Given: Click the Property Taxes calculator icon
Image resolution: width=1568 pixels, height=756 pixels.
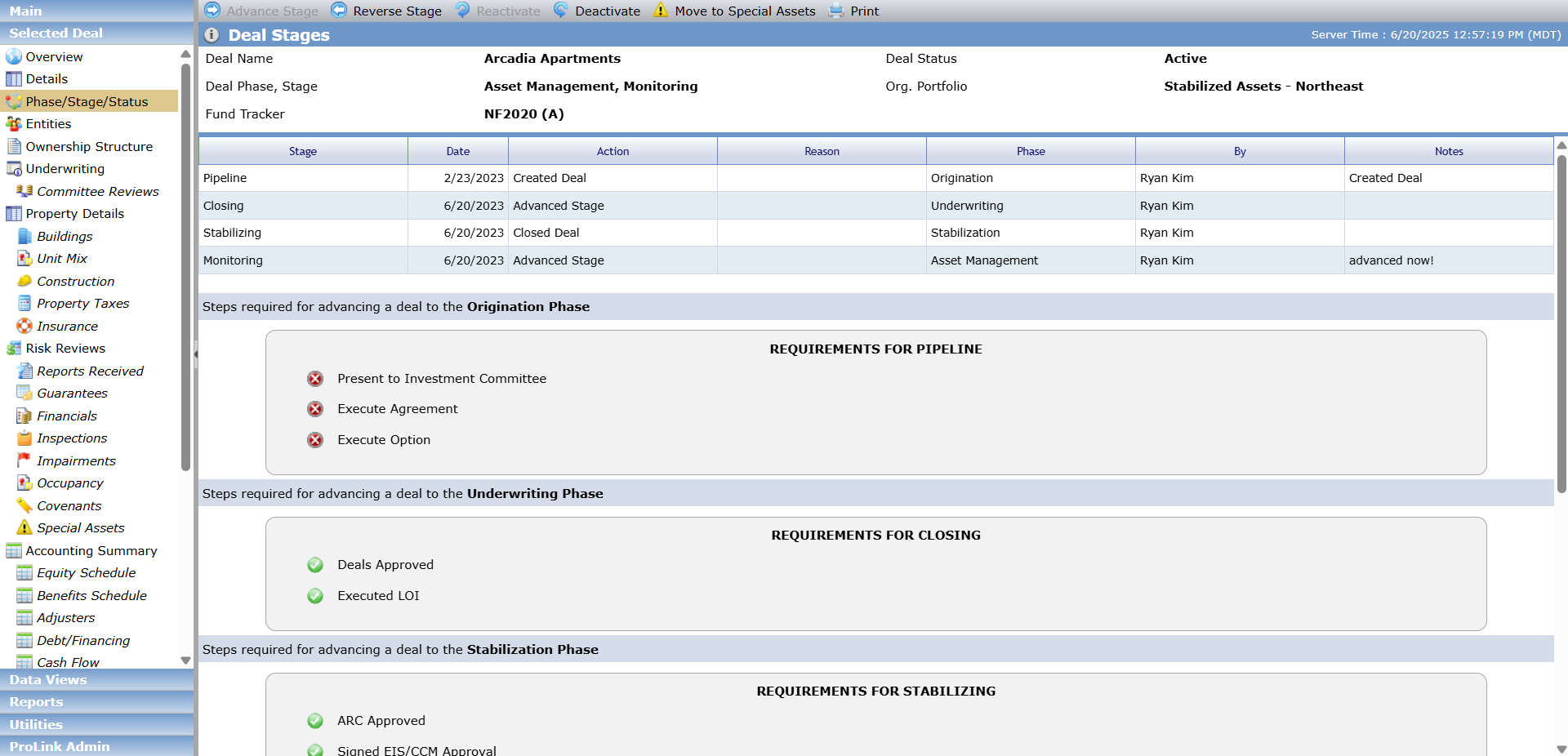Looking at the screenshot, I should click(24, 304).
